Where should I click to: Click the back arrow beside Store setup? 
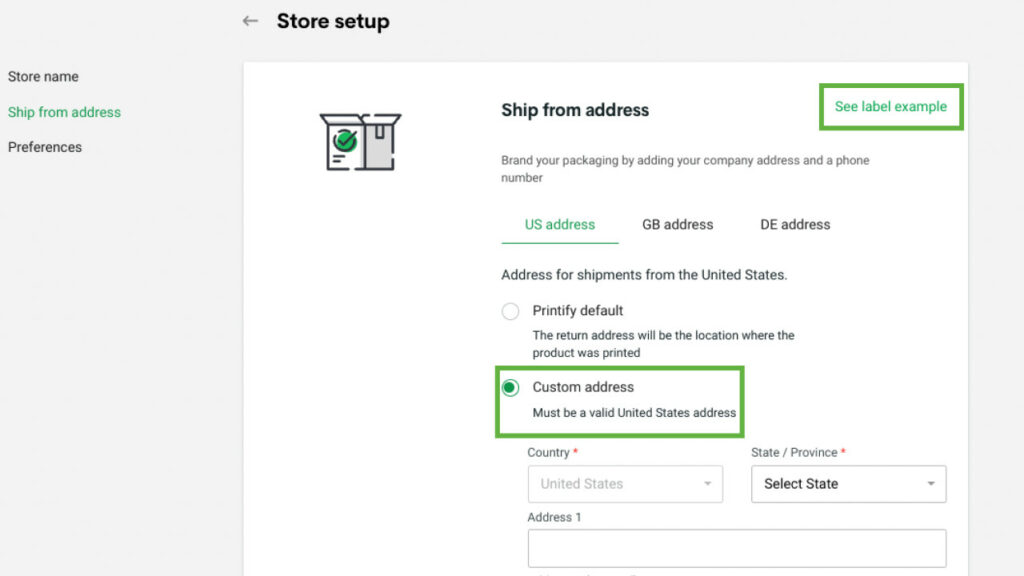[x=250, y=20]
